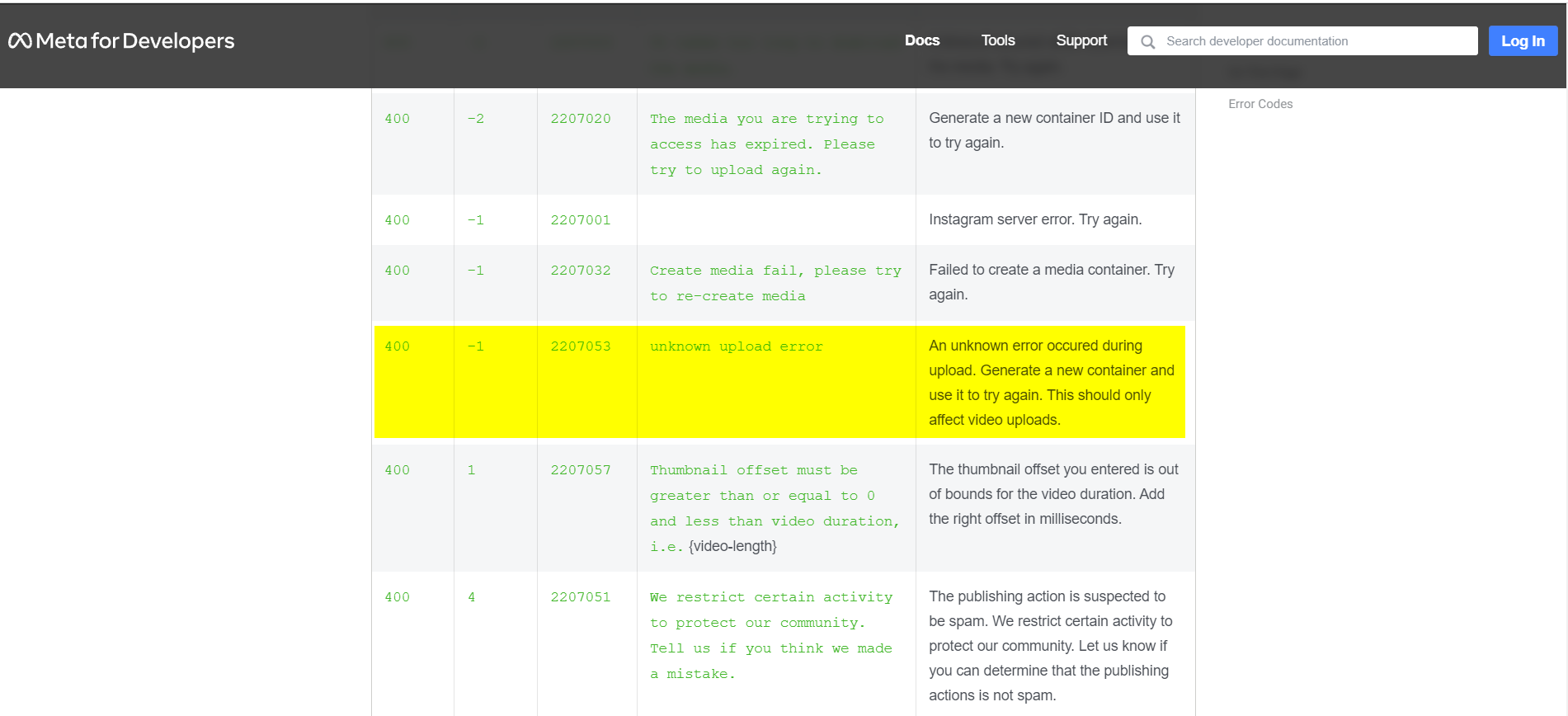Select subcode 2207057 cell
Viewport: 1568px width, 716px height.
(x=581, y=470)
